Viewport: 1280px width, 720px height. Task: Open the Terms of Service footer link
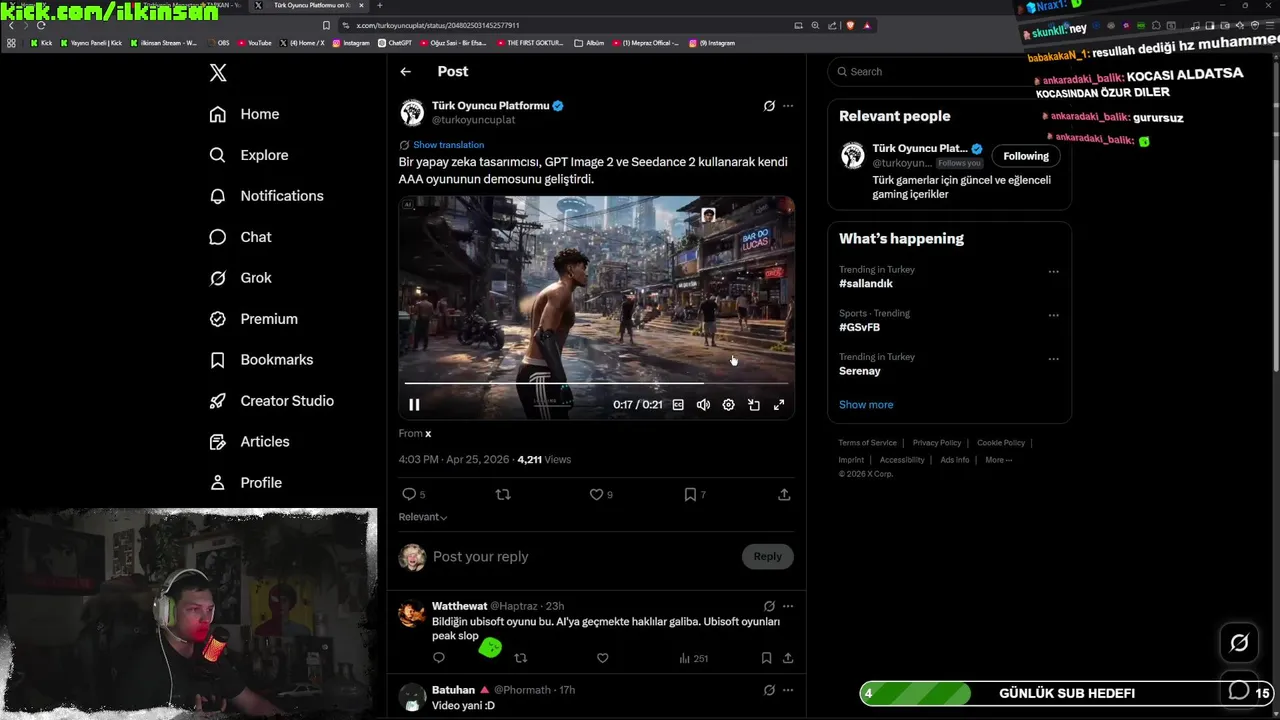867,443
